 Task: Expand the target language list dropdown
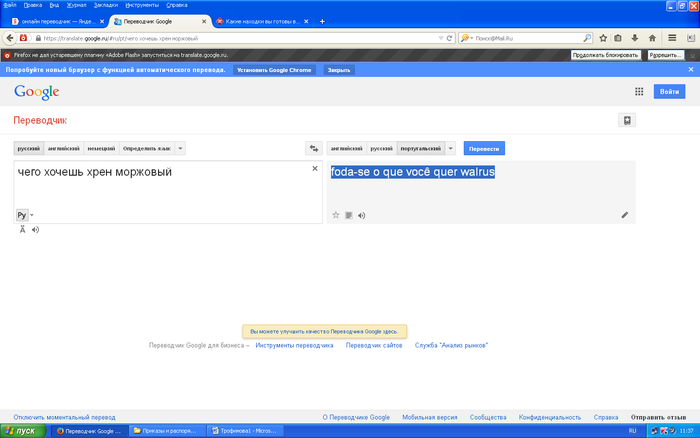pos(450,148)
